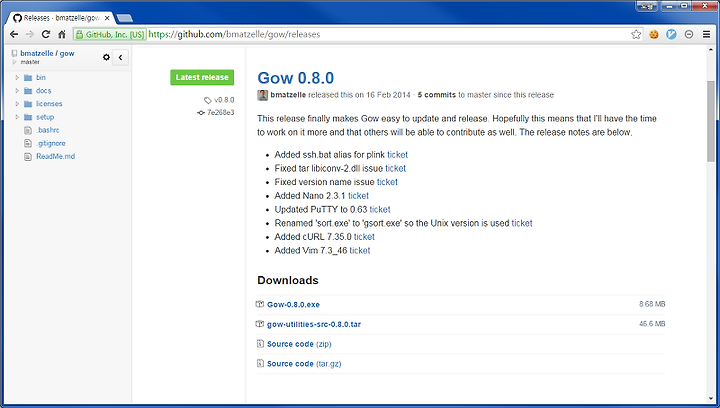
Task: Expand the licenses folder tree arrow
Action: click(17, 104)
